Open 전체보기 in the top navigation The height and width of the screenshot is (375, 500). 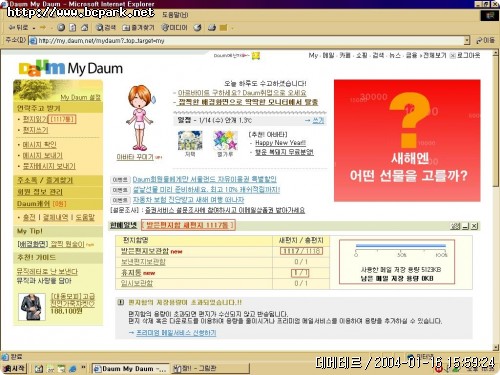point(435,55)
